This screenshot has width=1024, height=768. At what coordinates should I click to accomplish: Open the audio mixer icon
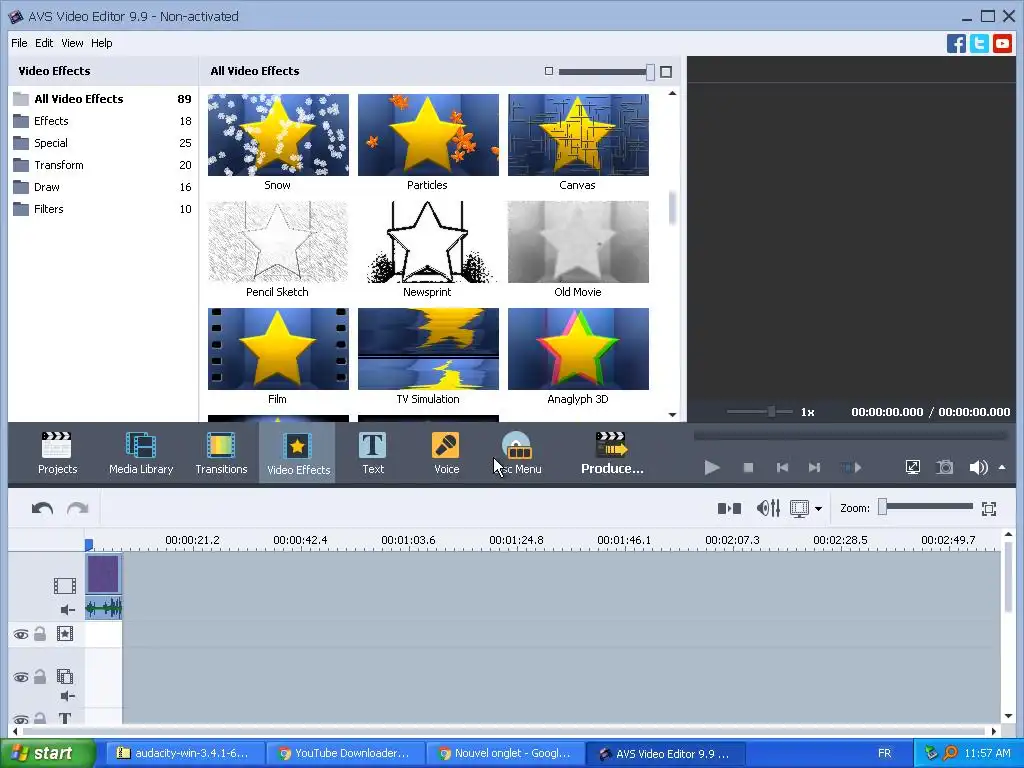point(768,508)
